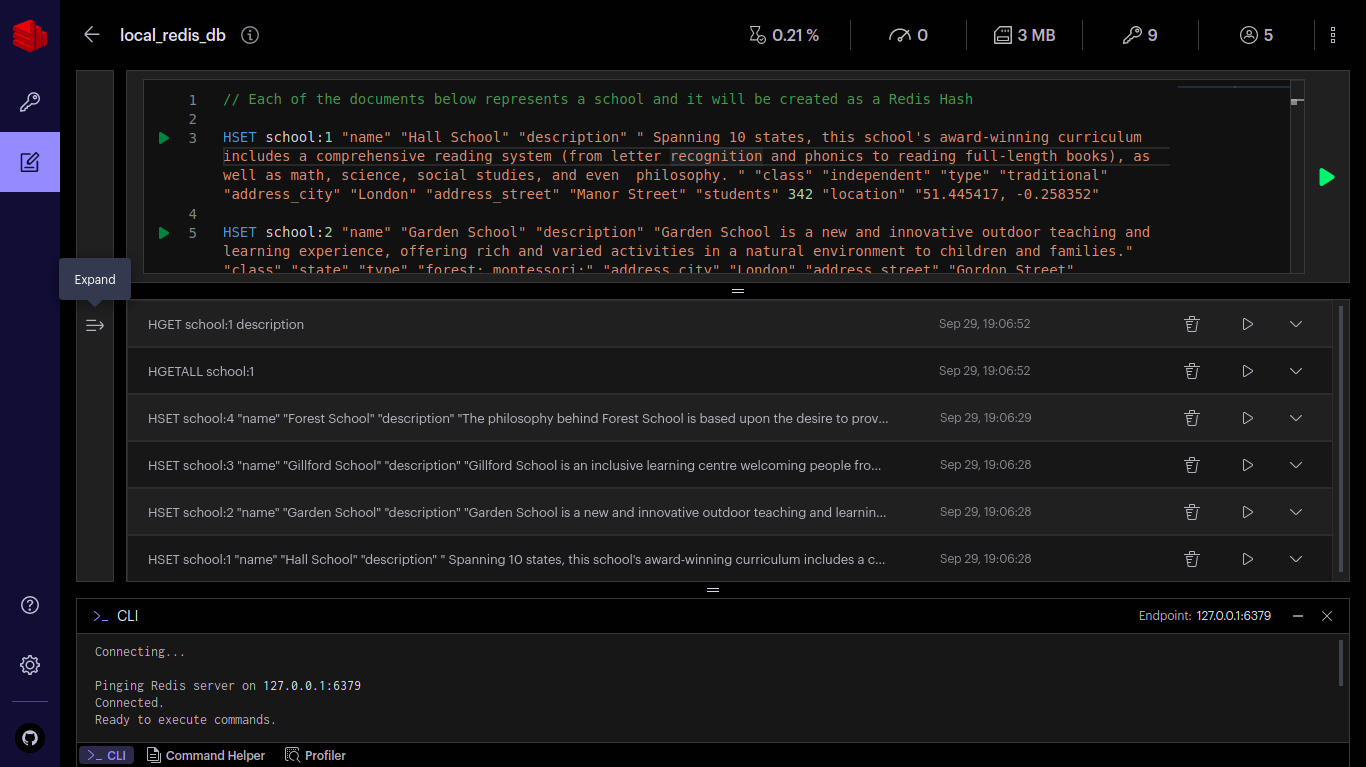1366x767 pixels.
Task: Expand the HSET school:4 Forest School entry
Action: 1296,417
